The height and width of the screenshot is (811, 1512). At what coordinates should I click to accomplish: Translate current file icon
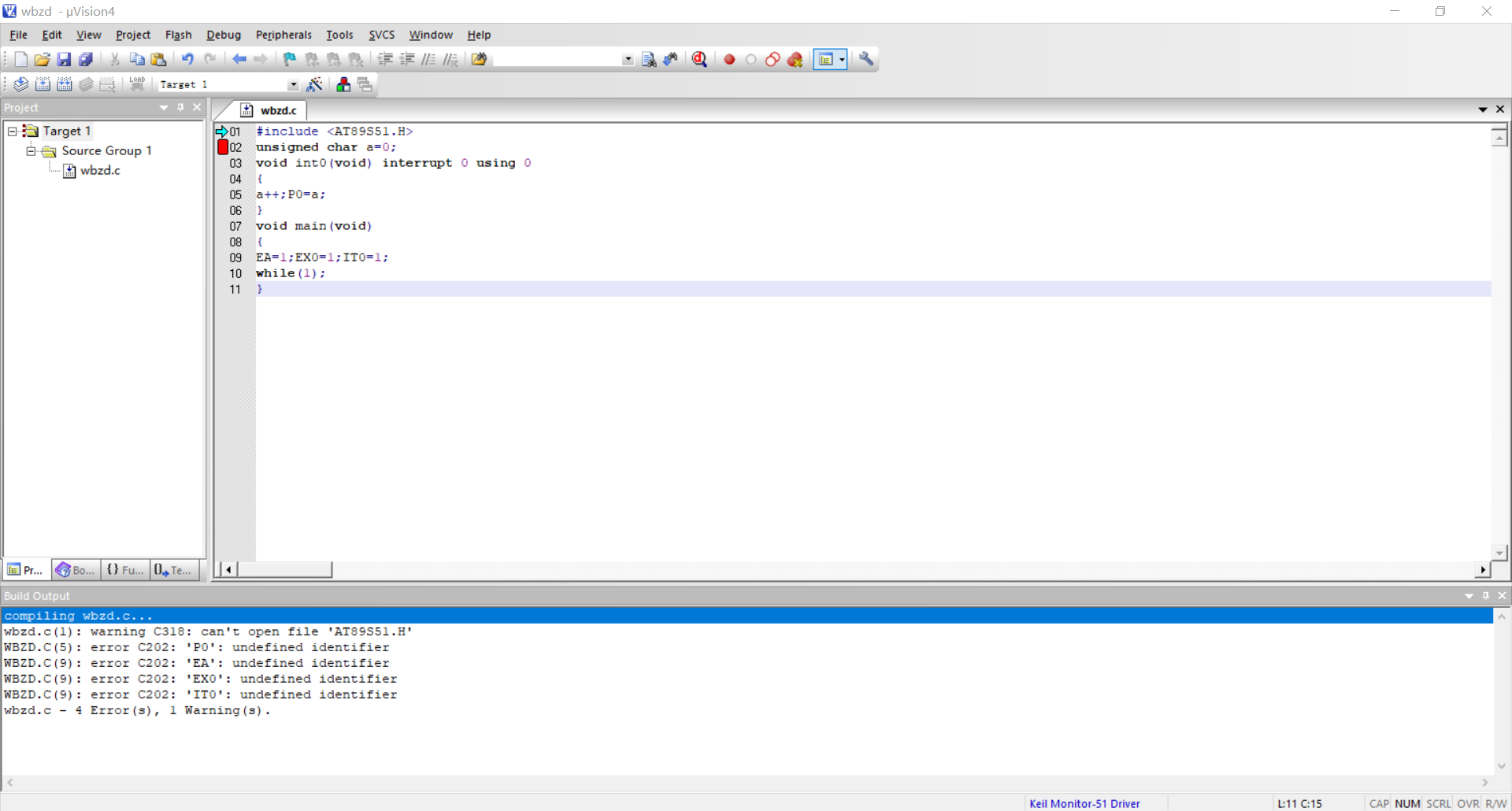21,84
